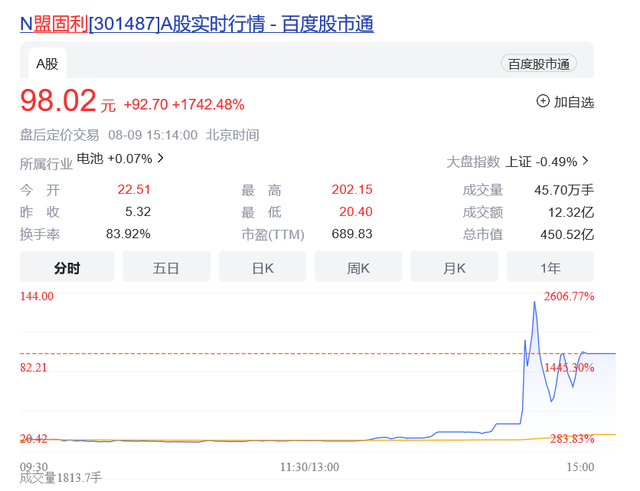Click the 2606.77% chart axis label
The width and height of the screenshot is (640, 491).
[569, 296]
